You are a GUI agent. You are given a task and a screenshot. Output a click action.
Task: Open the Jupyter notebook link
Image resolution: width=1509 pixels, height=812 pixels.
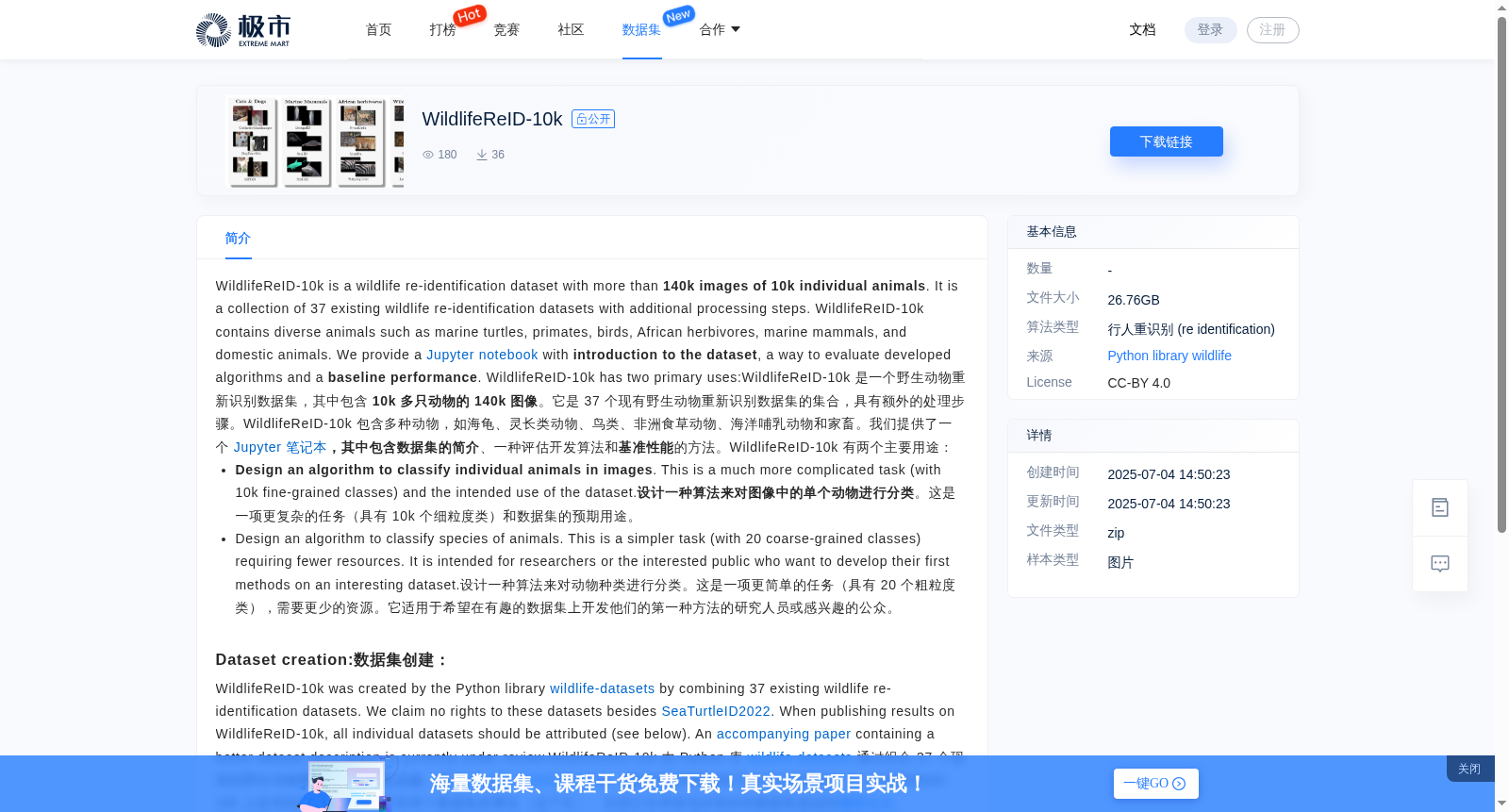tap(482, 355)
